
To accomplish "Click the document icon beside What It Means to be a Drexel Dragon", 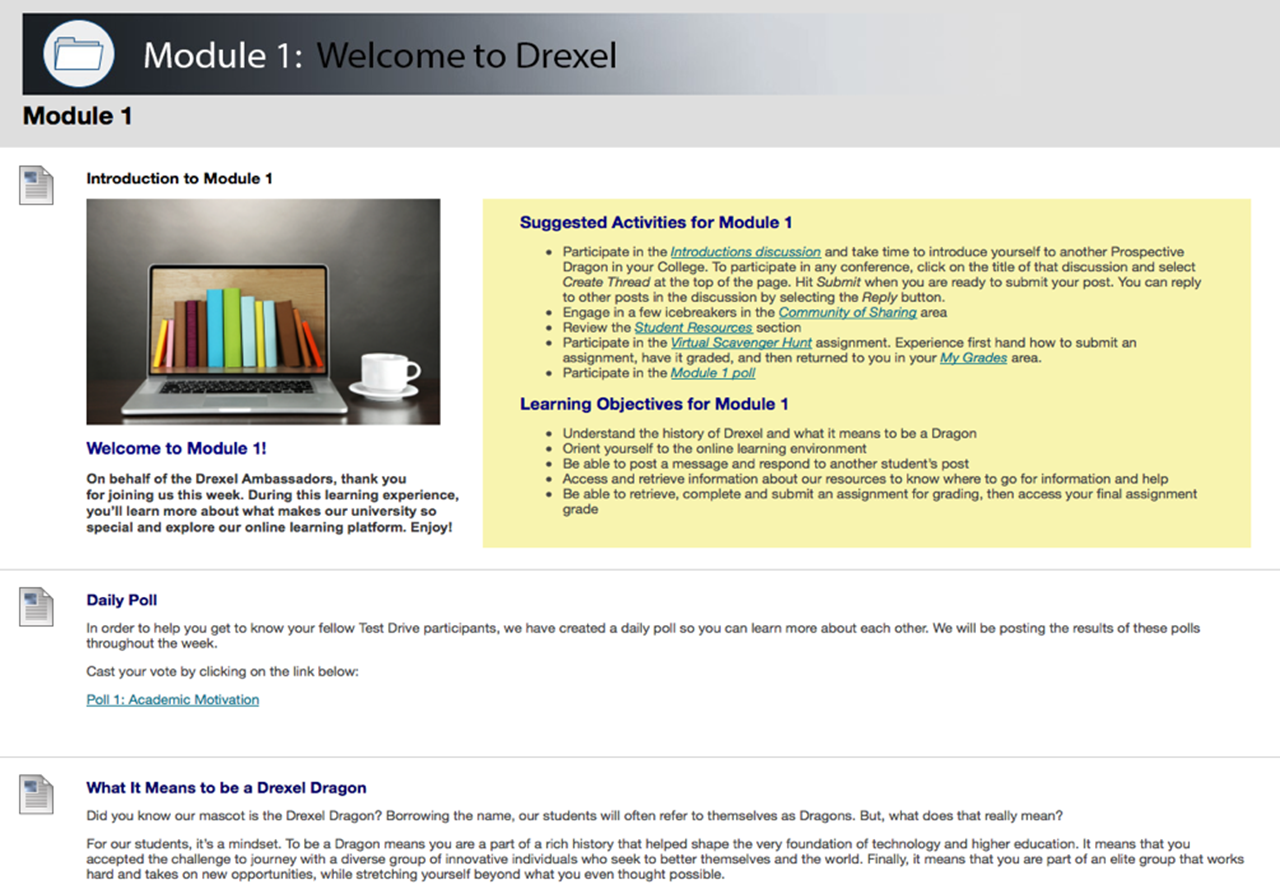I will pos(36,793).
